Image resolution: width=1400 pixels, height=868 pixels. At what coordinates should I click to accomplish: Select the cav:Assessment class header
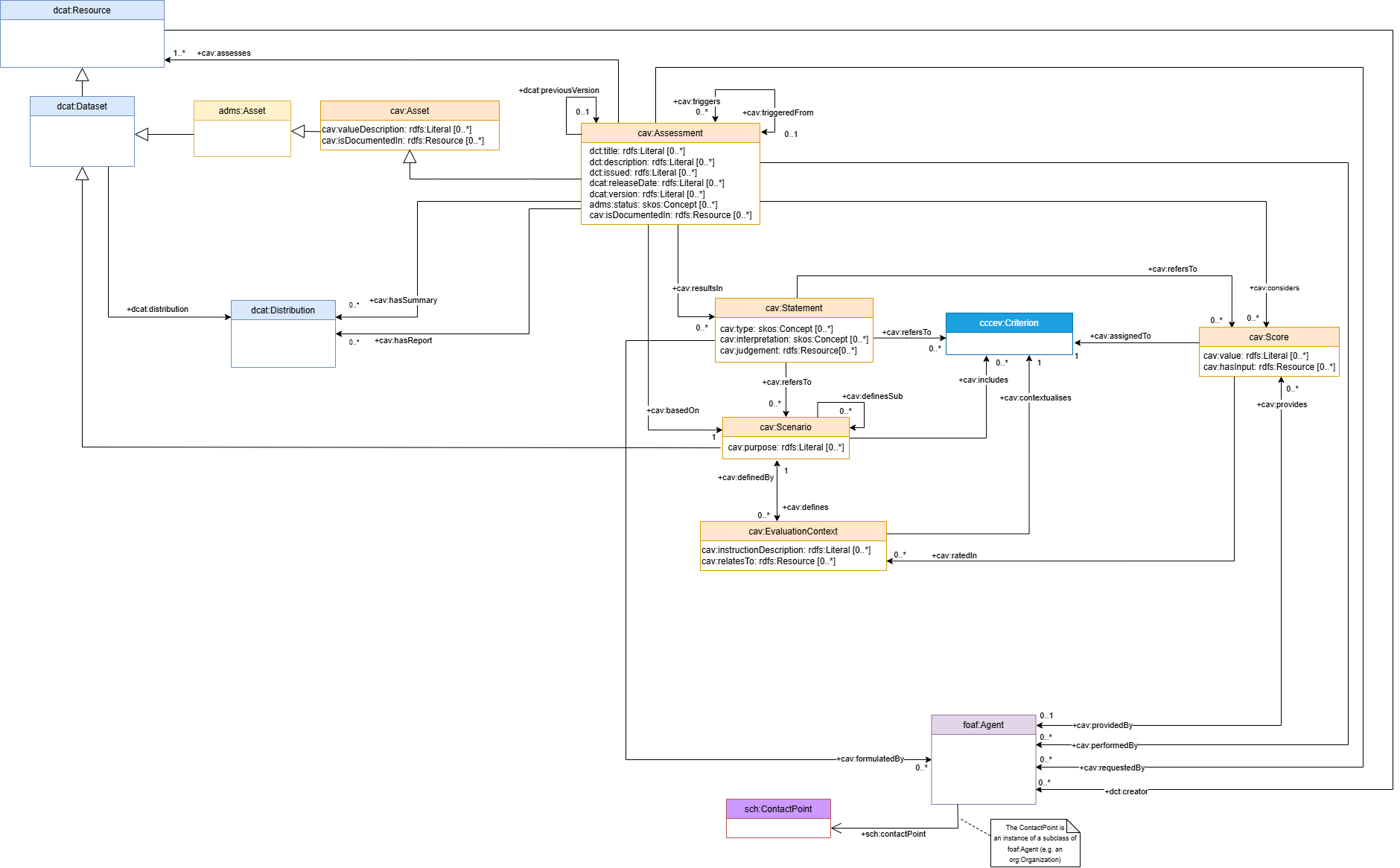[x=670, y=133]
